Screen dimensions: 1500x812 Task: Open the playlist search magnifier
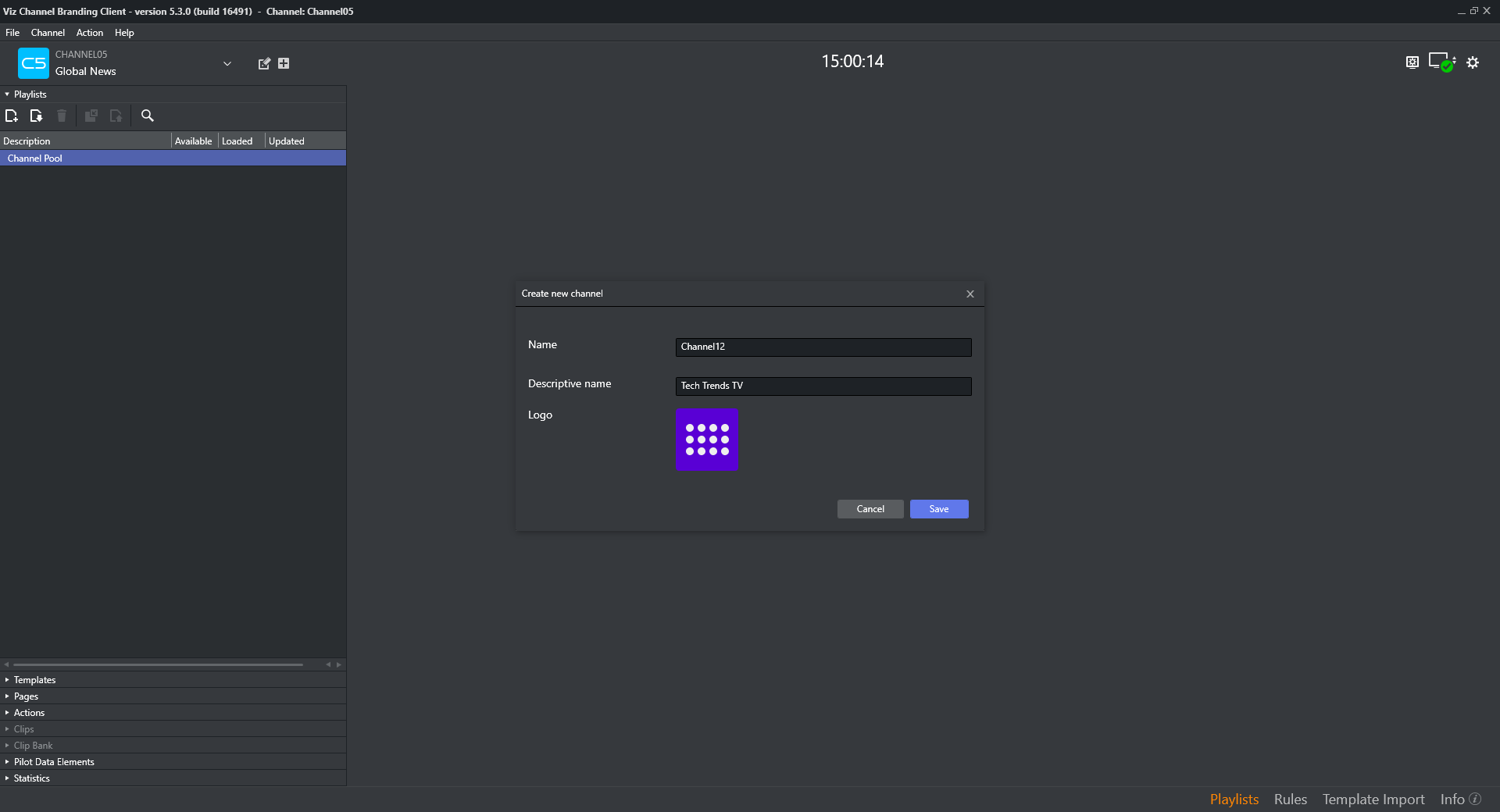147,116
